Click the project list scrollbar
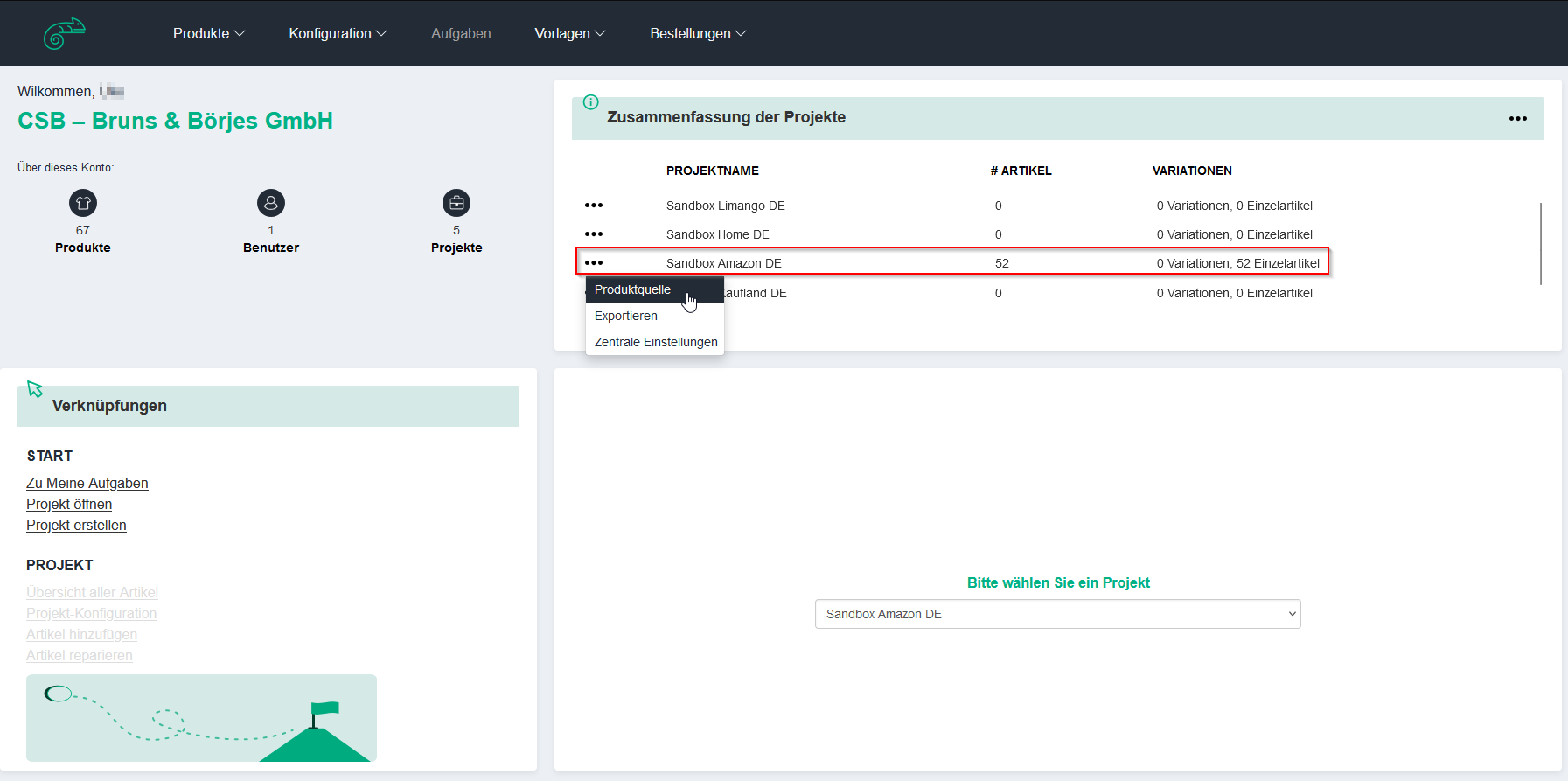This screenshot has width=1568, height=781. coord(1541,243)
